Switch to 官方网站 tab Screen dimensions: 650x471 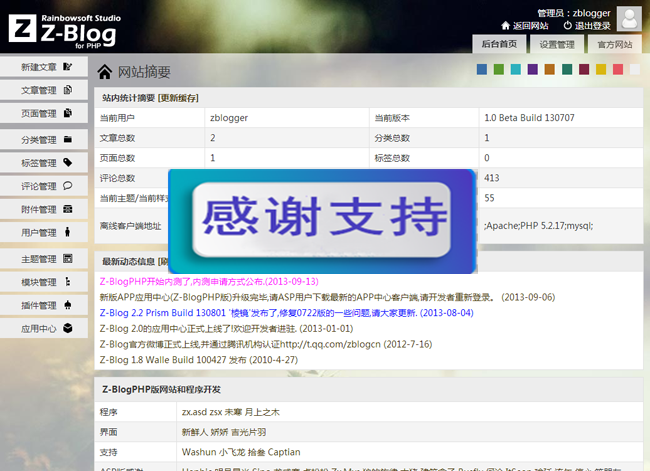click(x=615, y=44)
